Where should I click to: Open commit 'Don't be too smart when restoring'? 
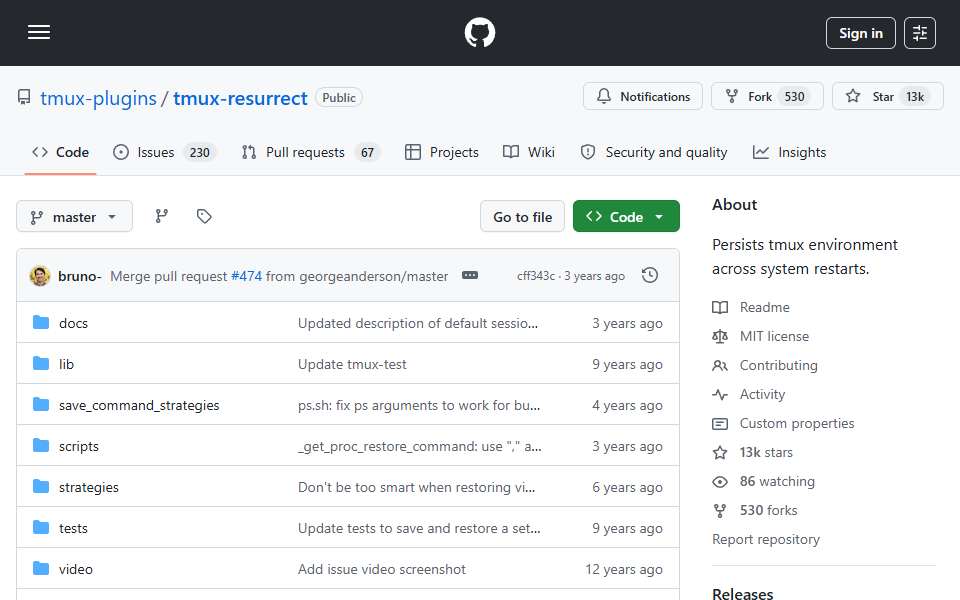coord(416,487)
